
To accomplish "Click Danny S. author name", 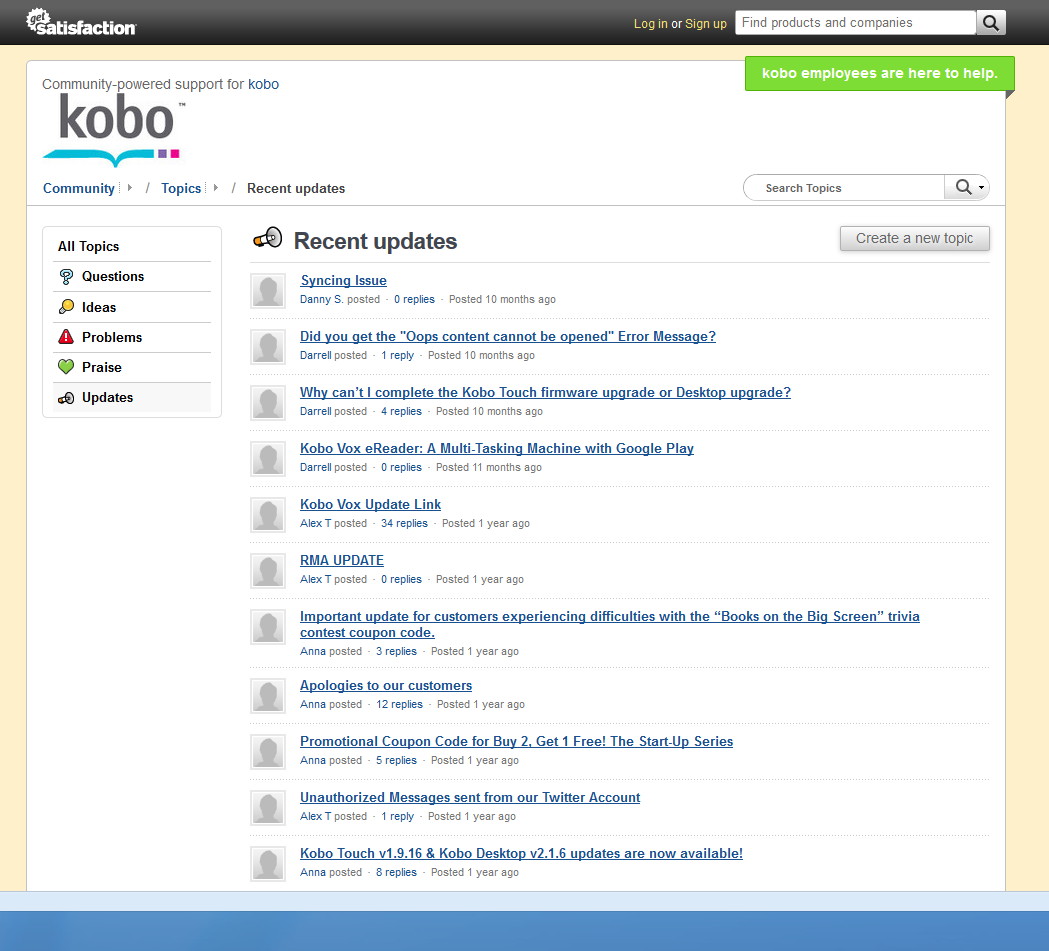I will click(322, 300).
